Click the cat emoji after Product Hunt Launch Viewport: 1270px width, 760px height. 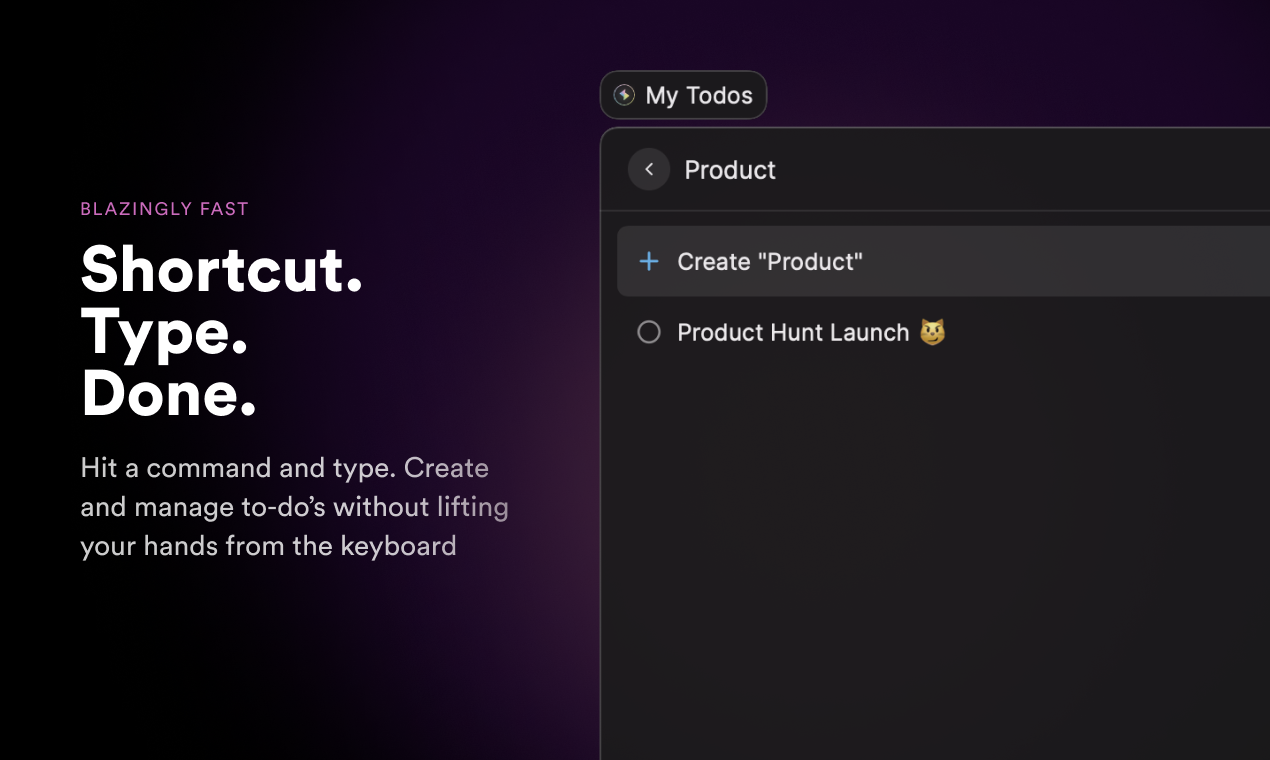[933, 332]
